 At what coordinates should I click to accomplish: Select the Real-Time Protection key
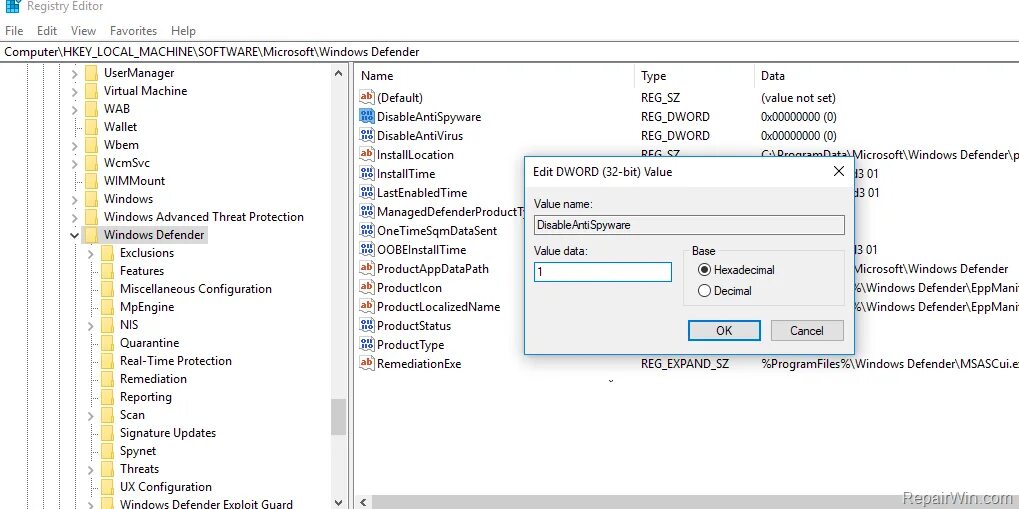pos(175,361)
